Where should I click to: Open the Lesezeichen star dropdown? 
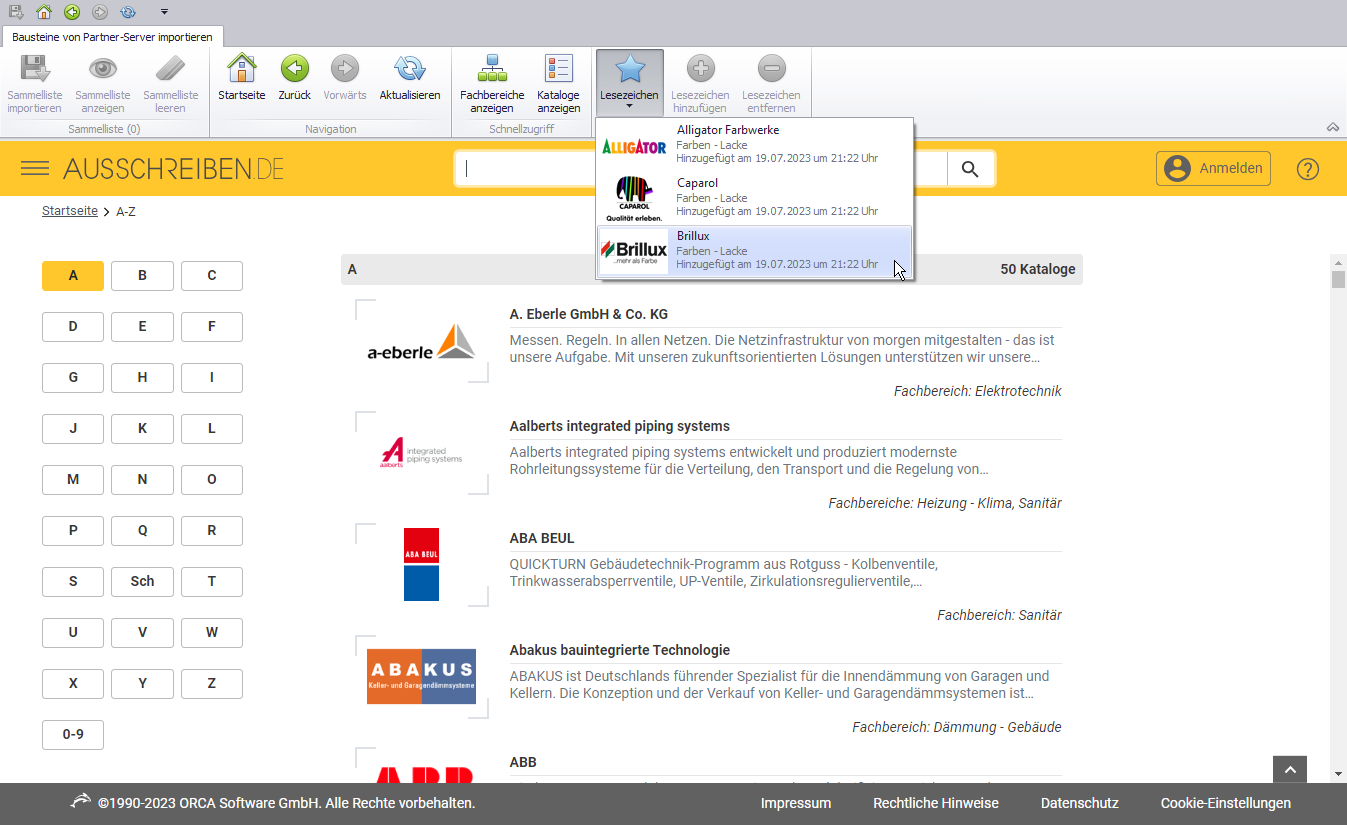click(x=630, y=82)
